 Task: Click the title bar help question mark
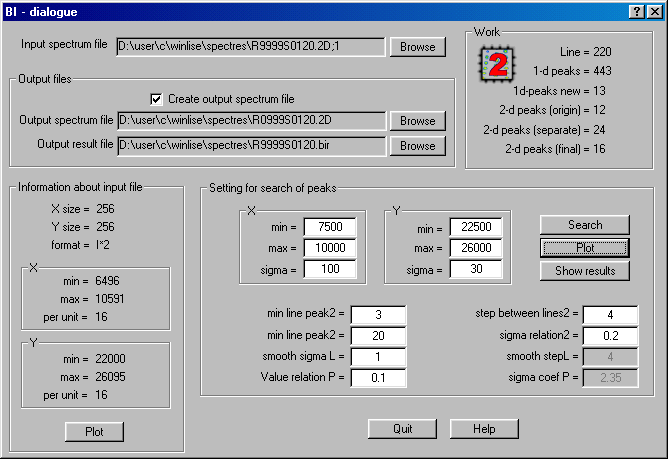[637, 11]
